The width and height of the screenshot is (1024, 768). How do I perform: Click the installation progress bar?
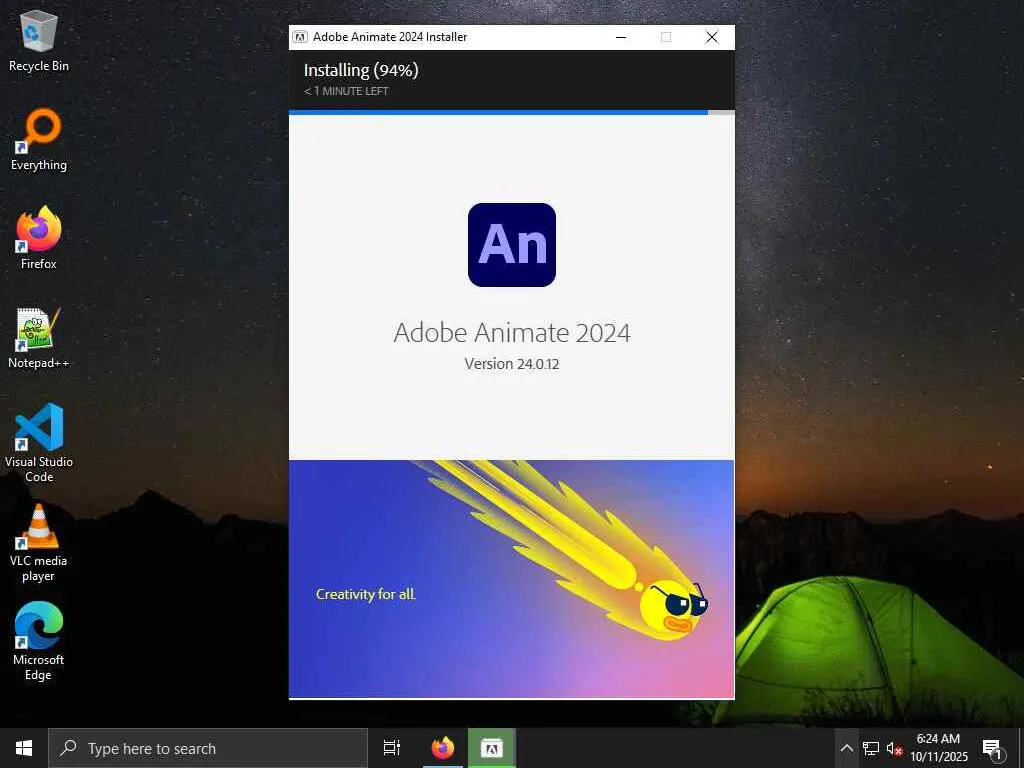coord(511,112)
